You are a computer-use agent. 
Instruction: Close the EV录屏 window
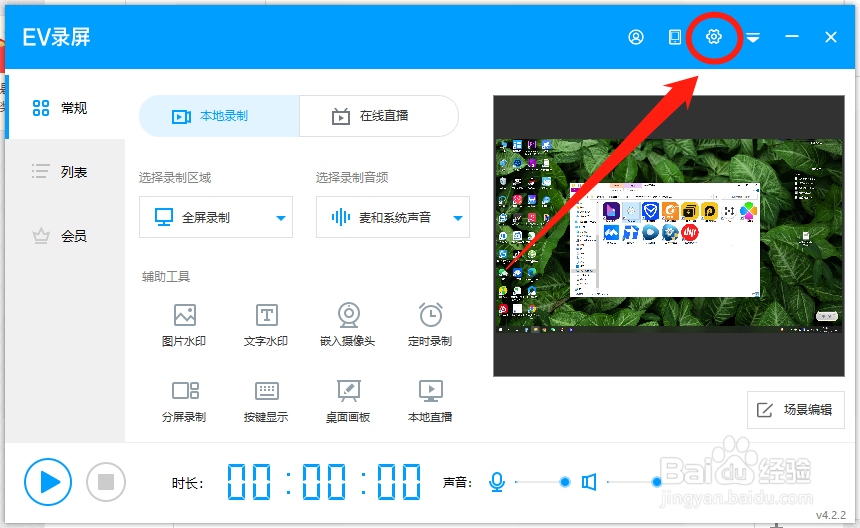(x=830, y=37)
